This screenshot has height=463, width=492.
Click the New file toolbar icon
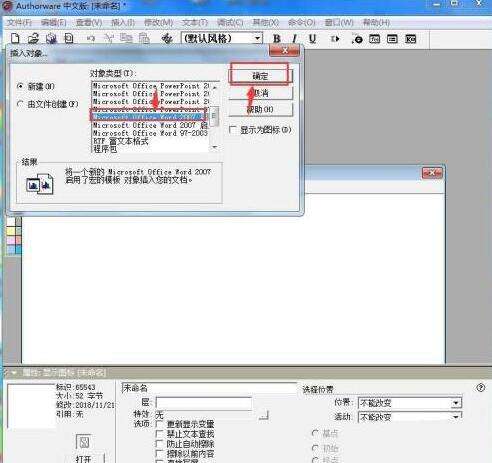pyautogui.click(x=15, y=39)
